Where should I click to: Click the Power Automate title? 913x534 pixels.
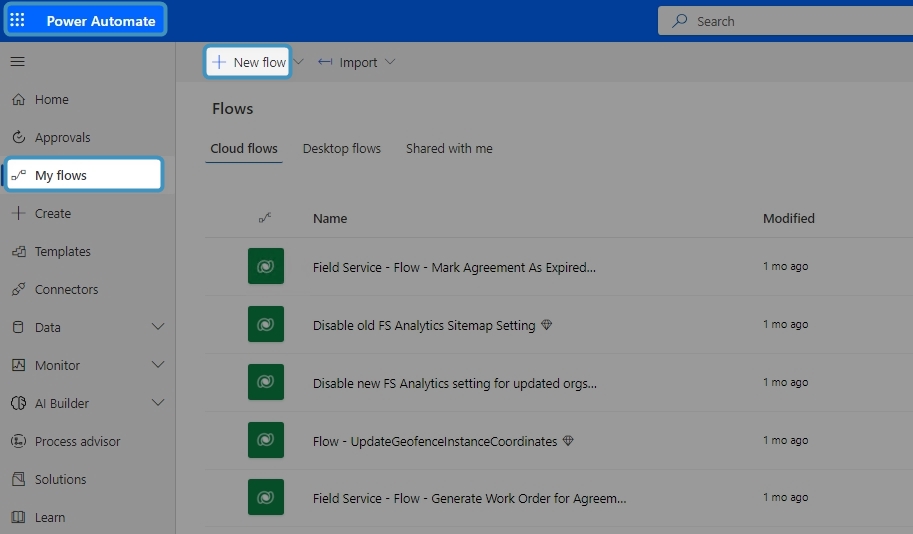101,21
